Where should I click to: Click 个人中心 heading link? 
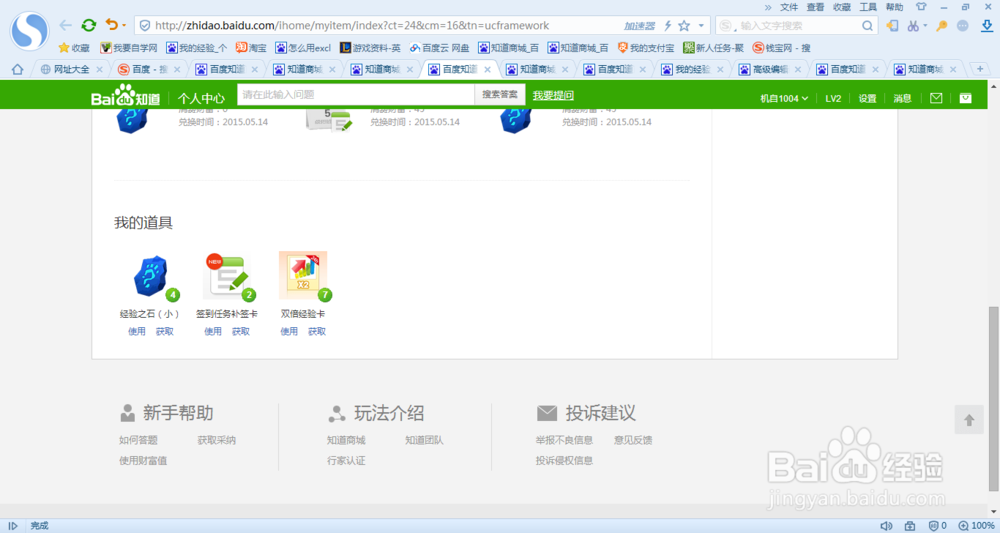pos(201,98)
